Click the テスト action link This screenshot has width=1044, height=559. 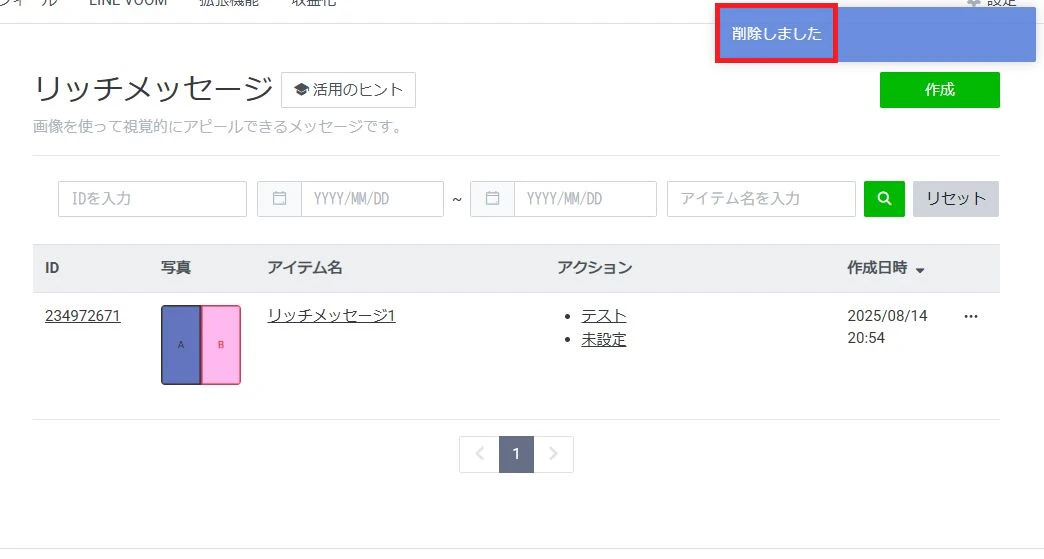(603, 316)
